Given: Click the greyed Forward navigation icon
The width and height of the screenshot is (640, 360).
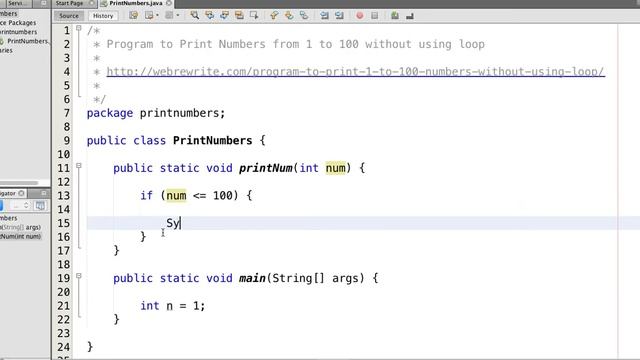Looking at the screenshot, I should [x=169, y=16].
